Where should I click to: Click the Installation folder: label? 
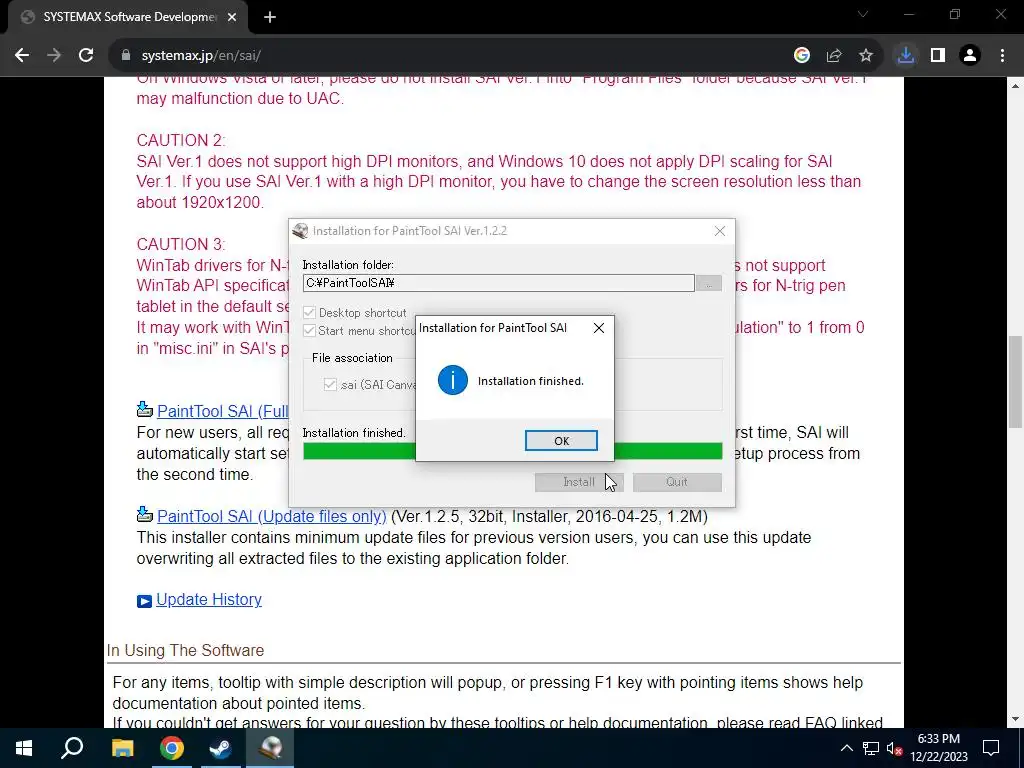click(347, 264)
